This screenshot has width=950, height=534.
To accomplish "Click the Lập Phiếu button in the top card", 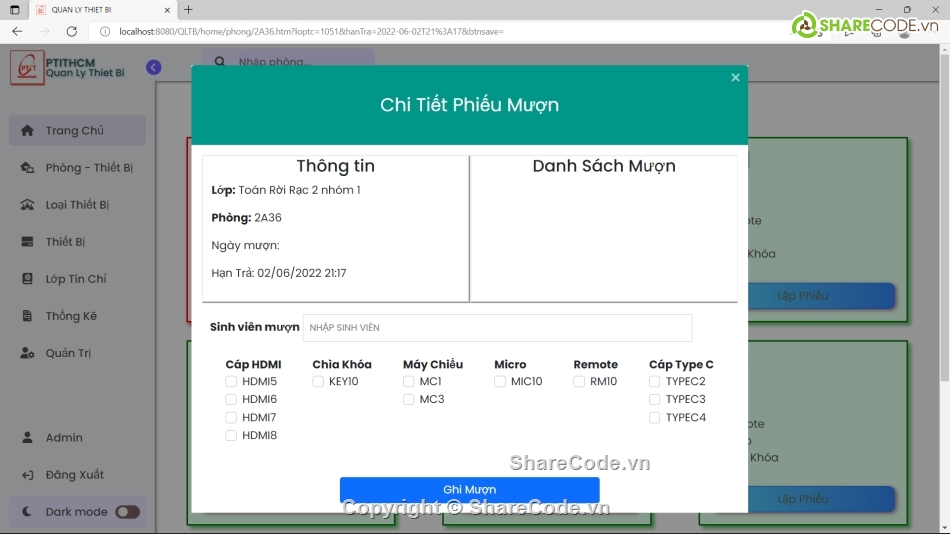I will 802,296.
